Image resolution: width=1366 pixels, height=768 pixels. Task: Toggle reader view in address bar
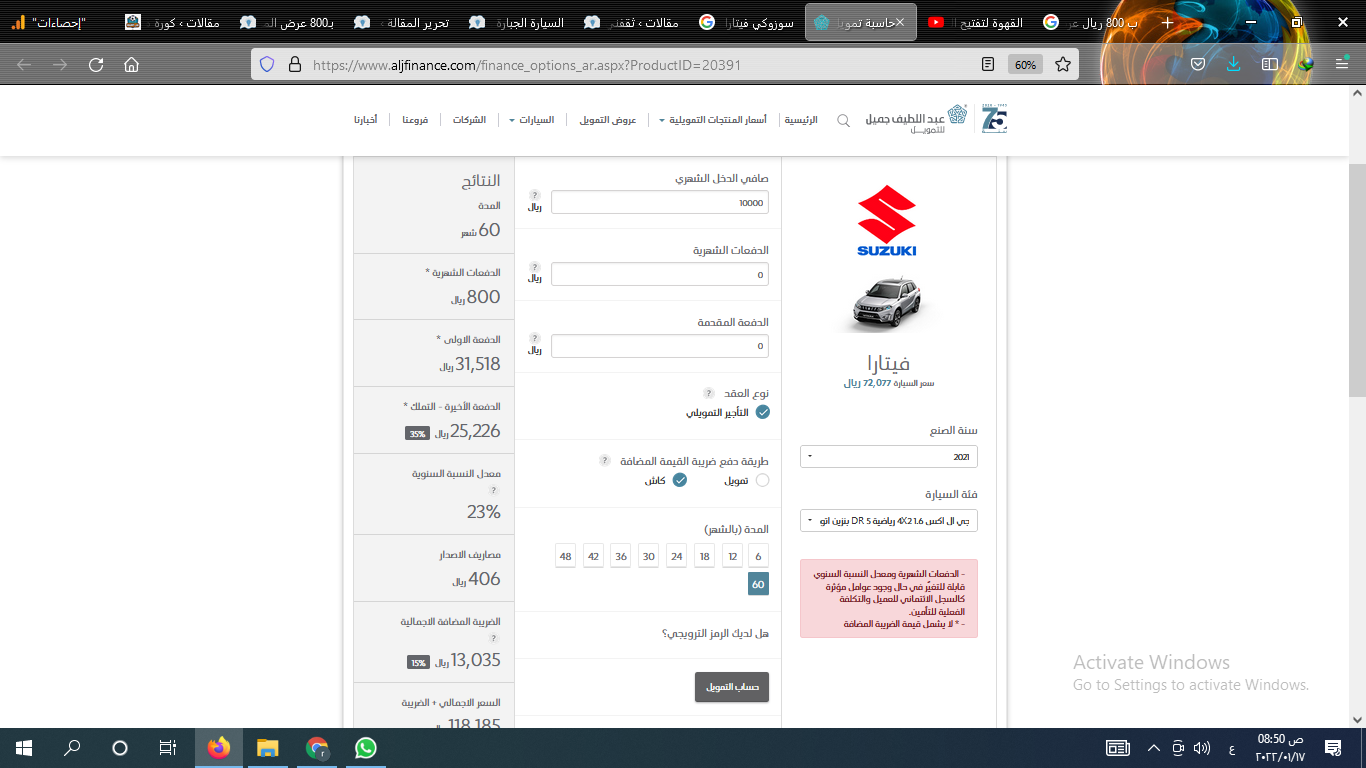click(x=988, y=64)
